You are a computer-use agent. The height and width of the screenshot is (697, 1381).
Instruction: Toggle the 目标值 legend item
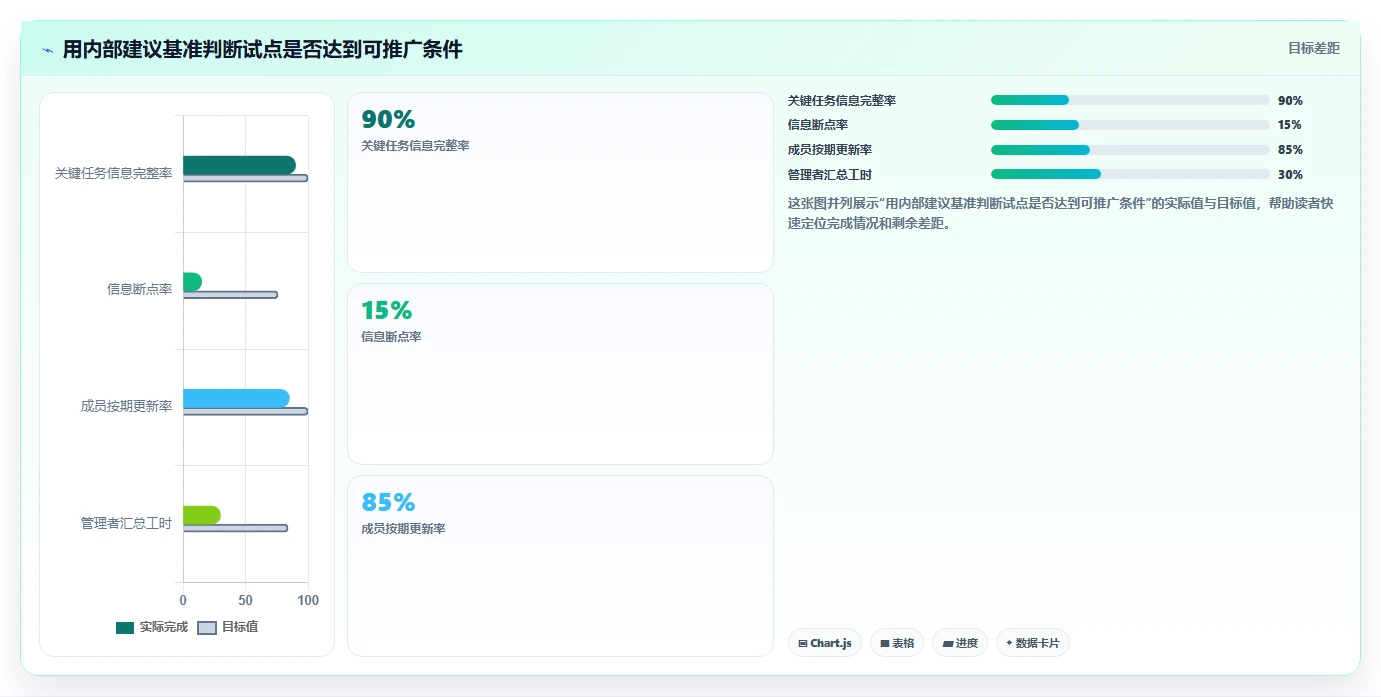pyautogui.click(x=228, y=627)
